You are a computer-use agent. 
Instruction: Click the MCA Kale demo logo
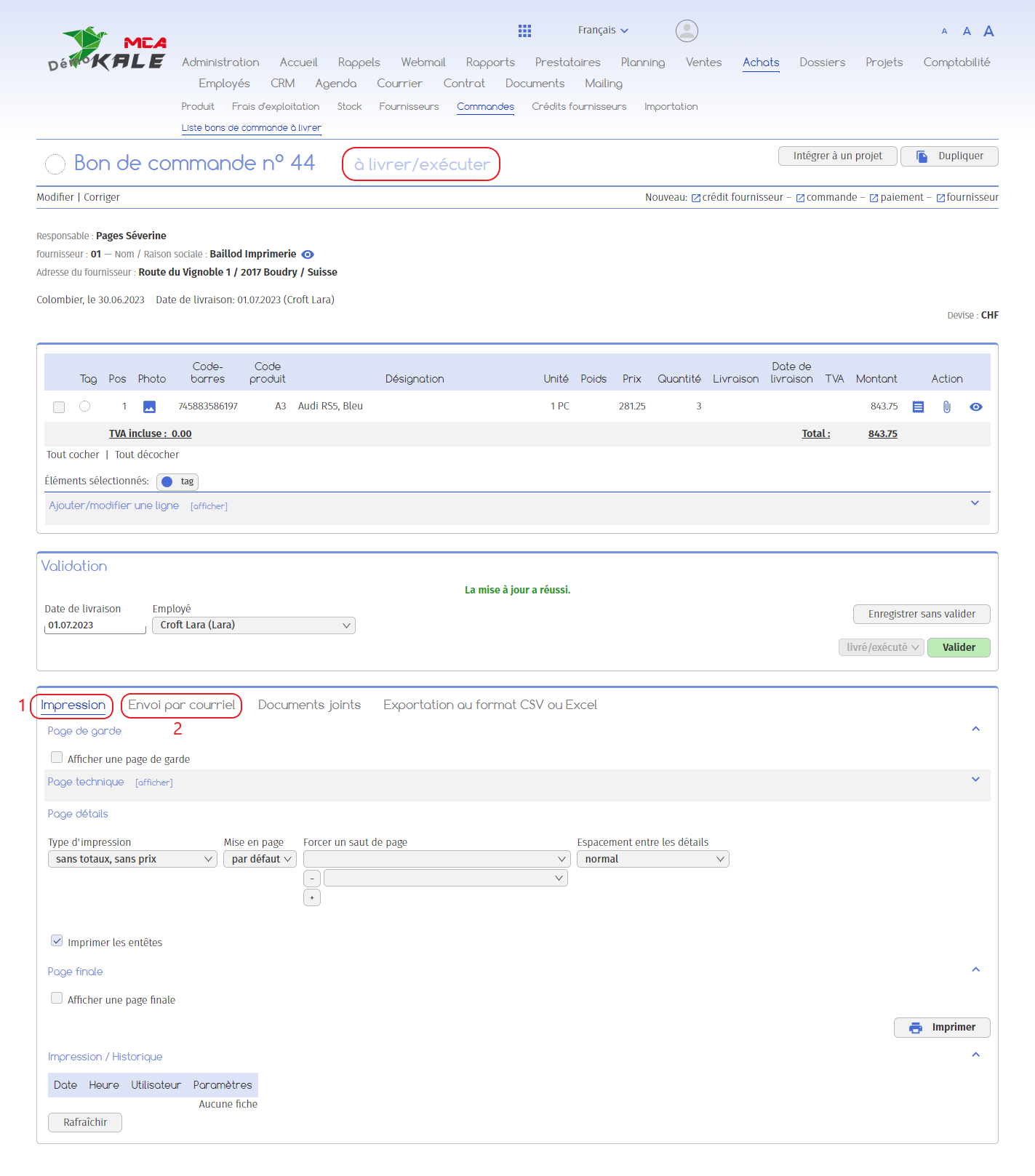[107, 49]
